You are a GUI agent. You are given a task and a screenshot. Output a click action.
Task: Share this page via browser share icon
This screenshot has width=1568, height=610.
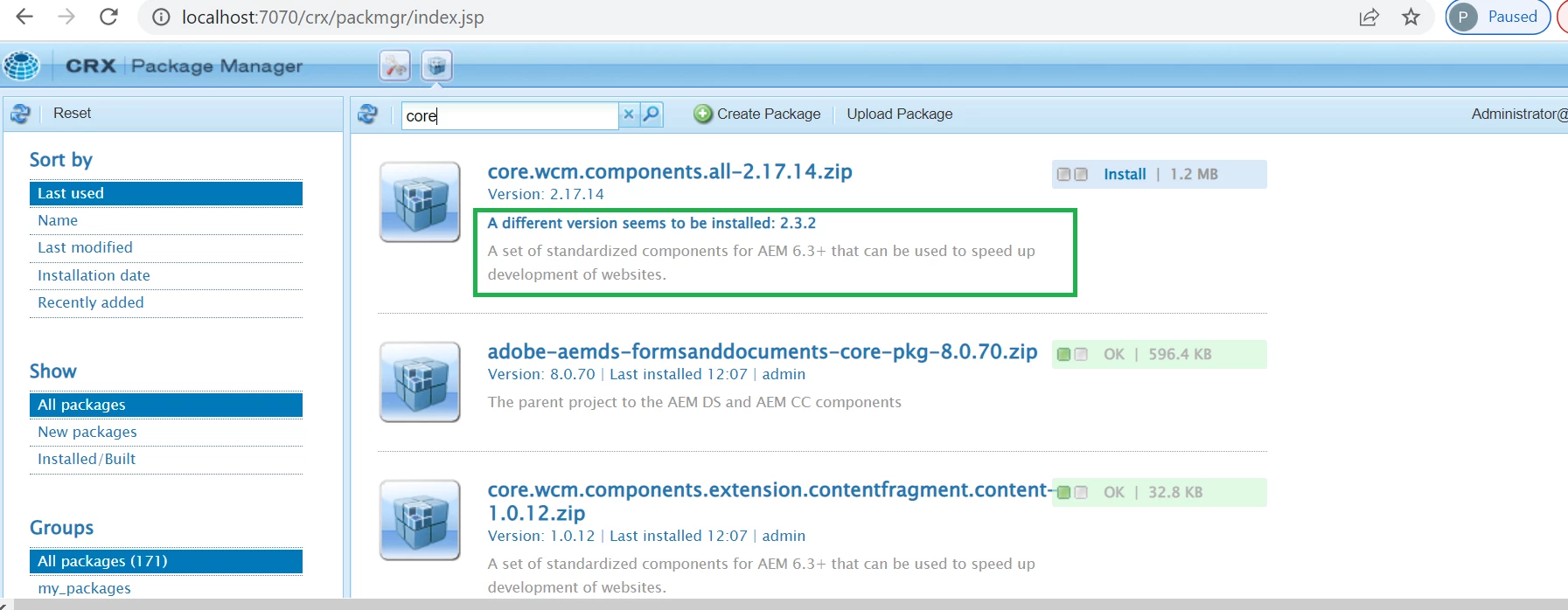pos(1369,17)
